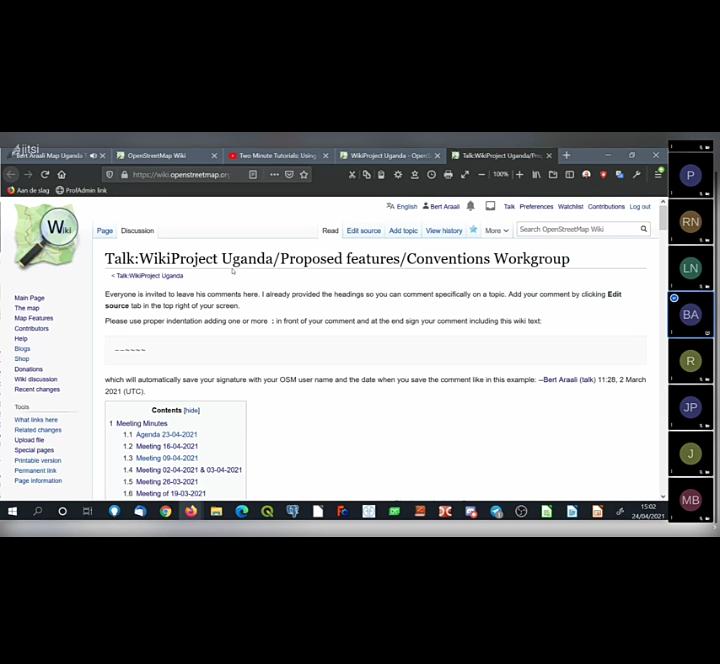
Task: Zoom in with the plus icon beside 100%
Action: pos(519,174)
